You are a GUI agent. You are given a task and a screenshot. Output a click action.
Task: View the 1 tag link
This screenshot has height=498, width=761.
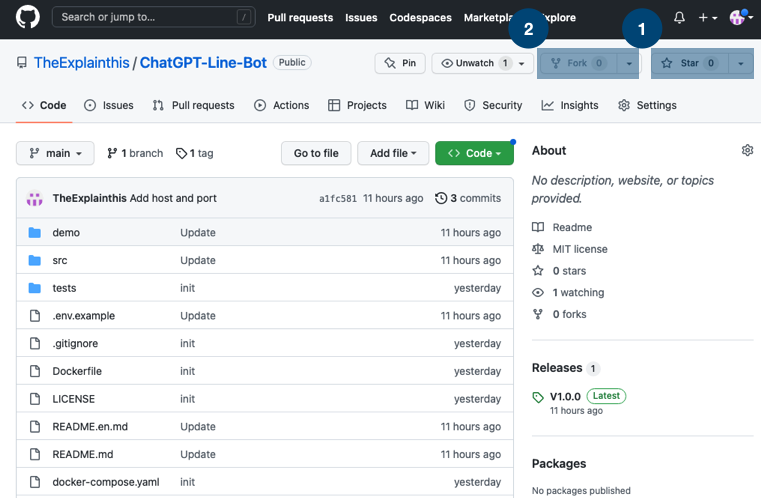coord(195,153)
